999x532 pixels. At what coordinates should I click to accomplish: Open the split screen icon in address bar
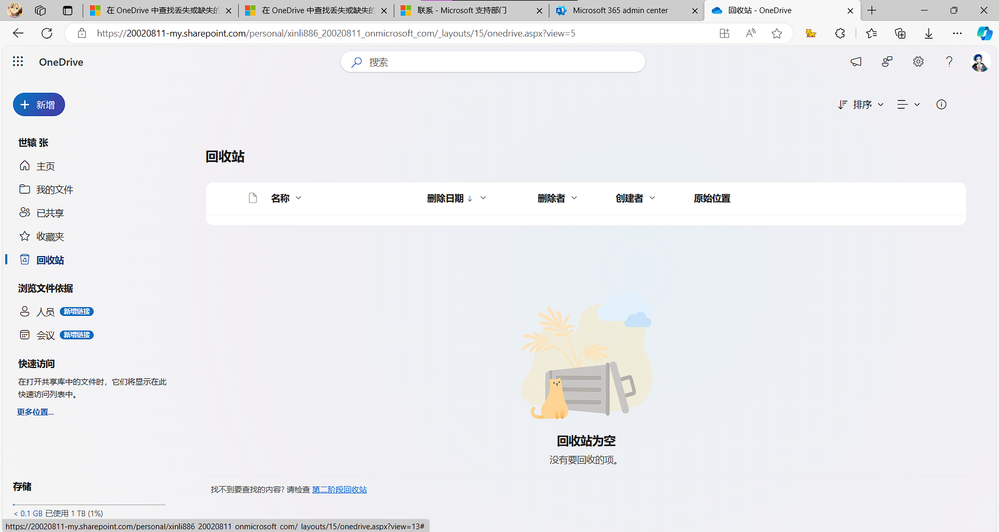click(724, 33)
